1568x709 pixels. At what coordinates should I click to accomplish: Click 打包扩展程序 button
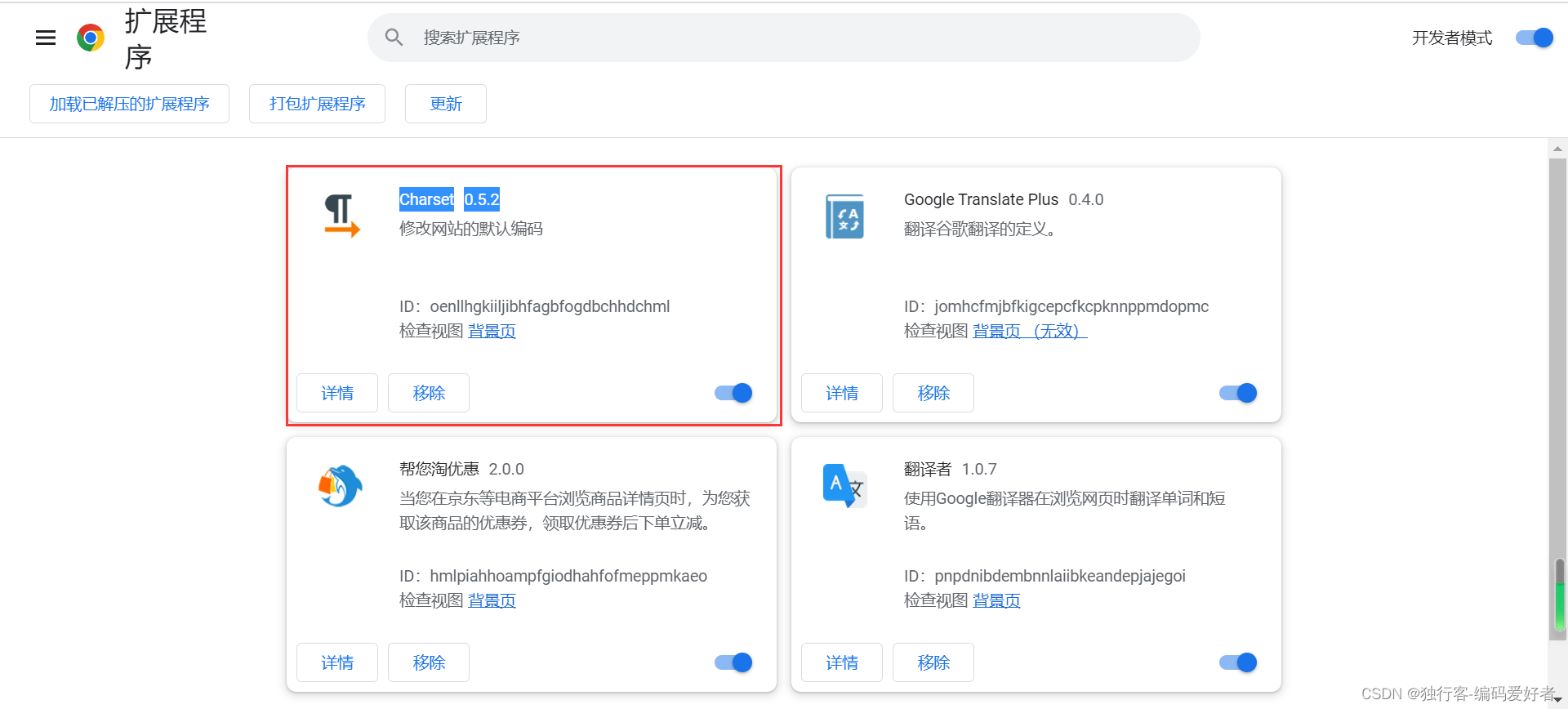click(x=317, y=104)
